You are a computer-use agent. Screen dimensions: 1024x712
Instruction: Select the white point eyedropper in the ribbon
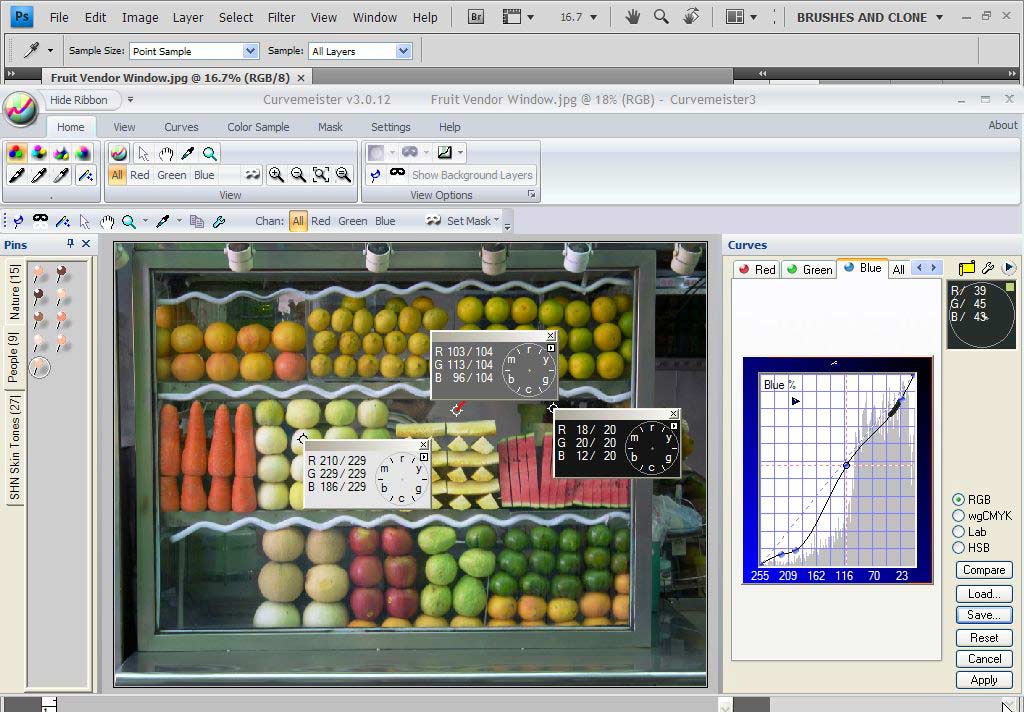[61, 175]
